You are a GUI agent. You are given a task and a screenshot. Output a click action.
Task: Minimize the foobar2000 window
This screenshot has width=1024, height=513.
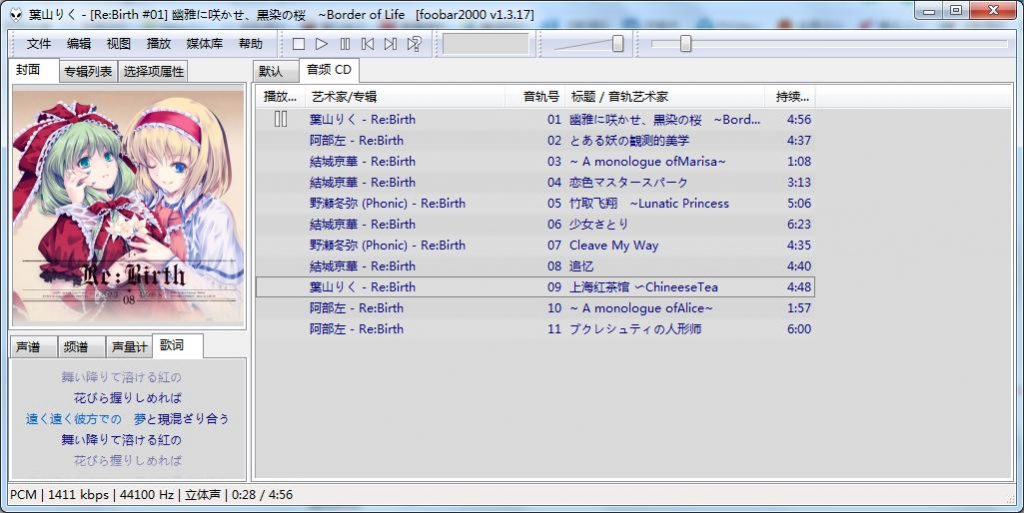[929, 10]
